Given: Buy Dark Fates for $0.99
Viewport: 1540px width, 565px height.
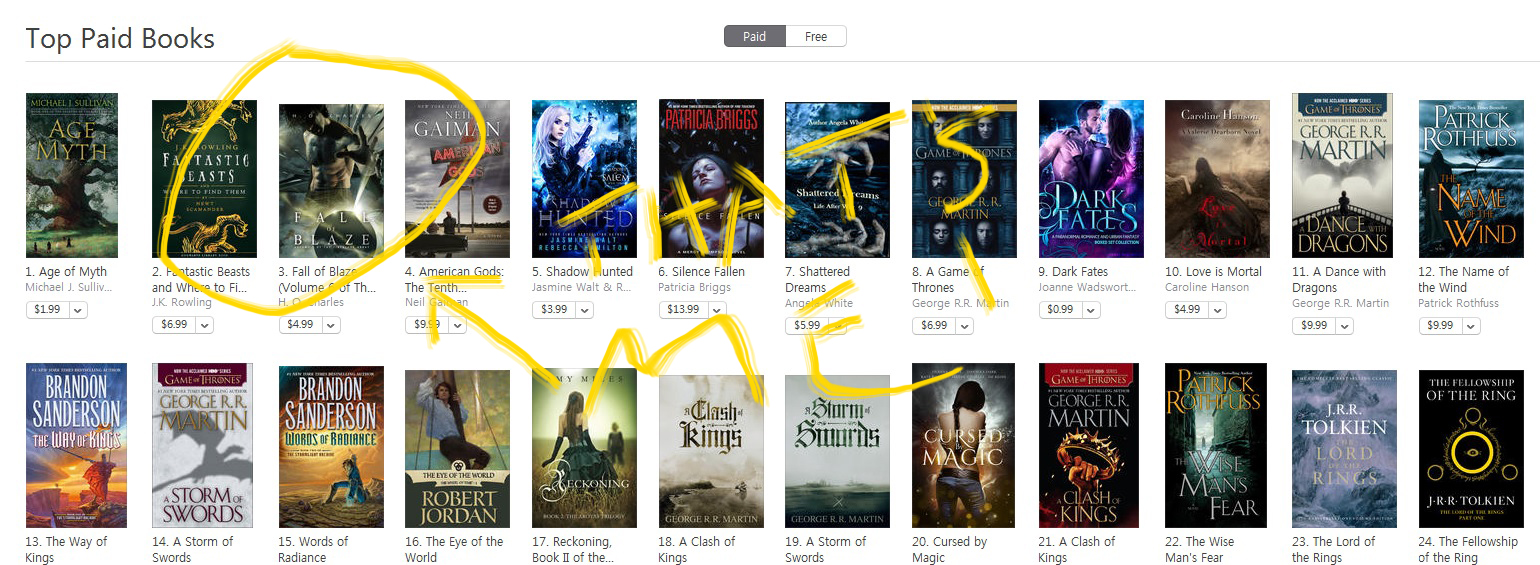Looking at the screenshot, I should tap(1060, 310).
